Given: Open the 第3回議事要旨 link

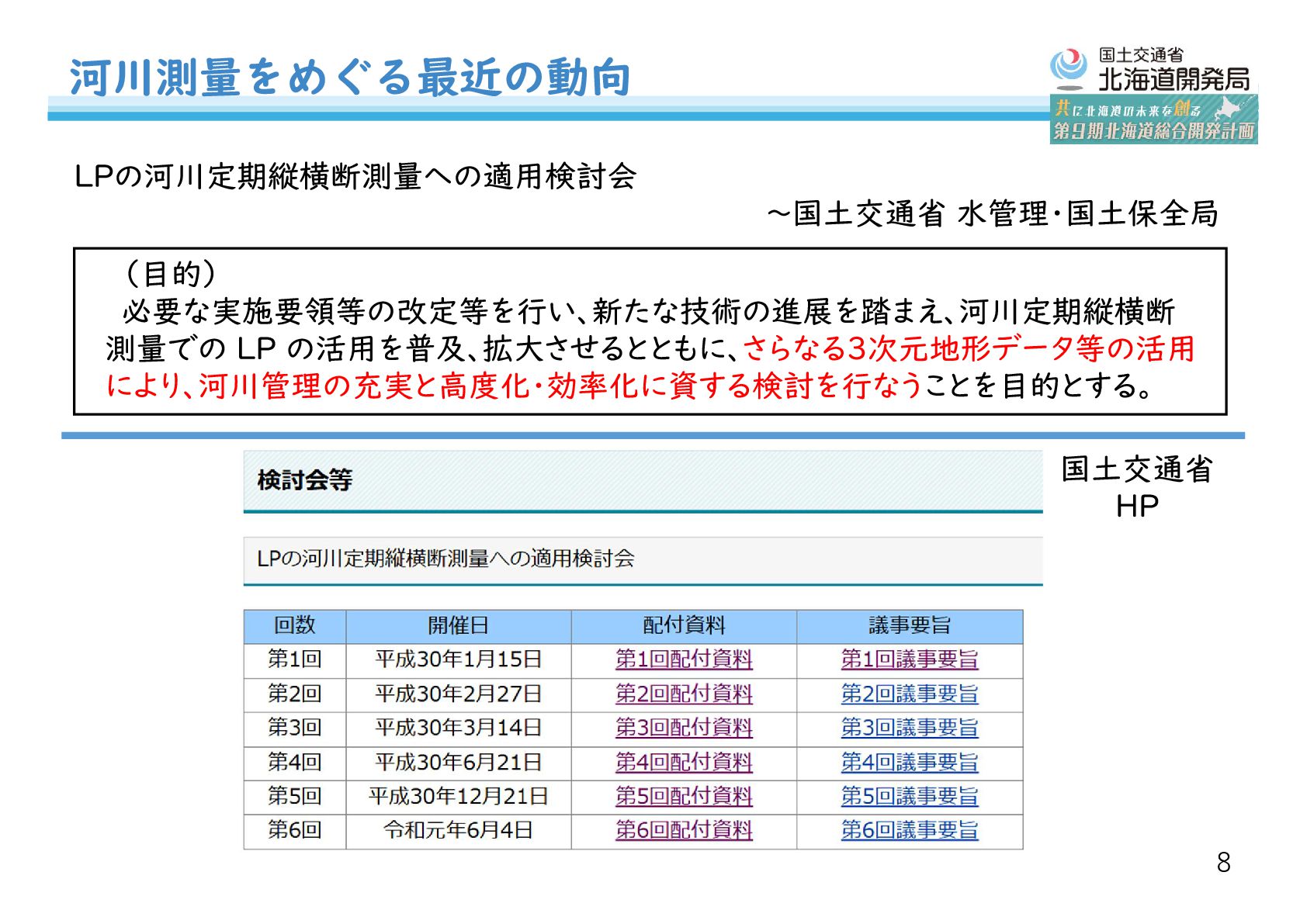Looking at the screenshot, I should [910, 728].
